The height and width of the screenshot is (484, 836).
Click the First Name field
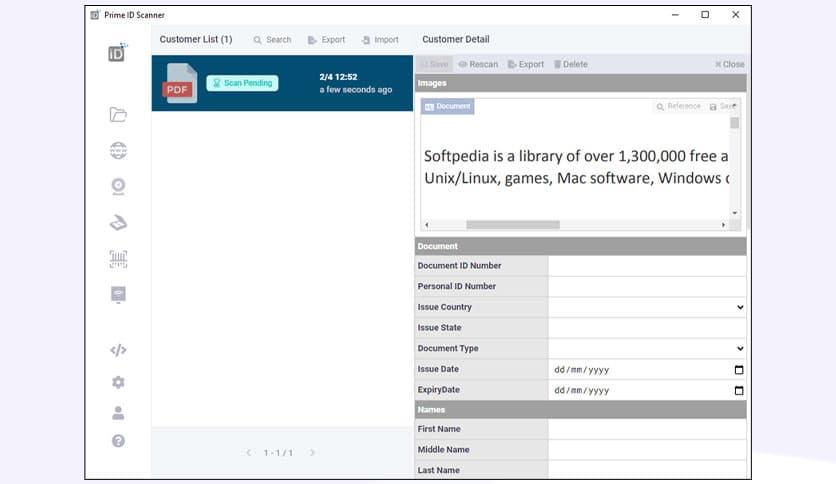[647, 429]
